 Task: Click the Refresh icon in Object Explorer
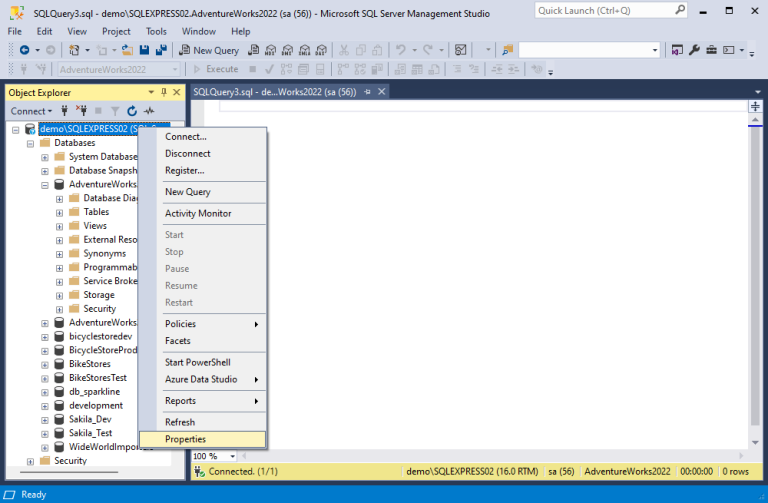pyautogui.click(x=132, y=111)
